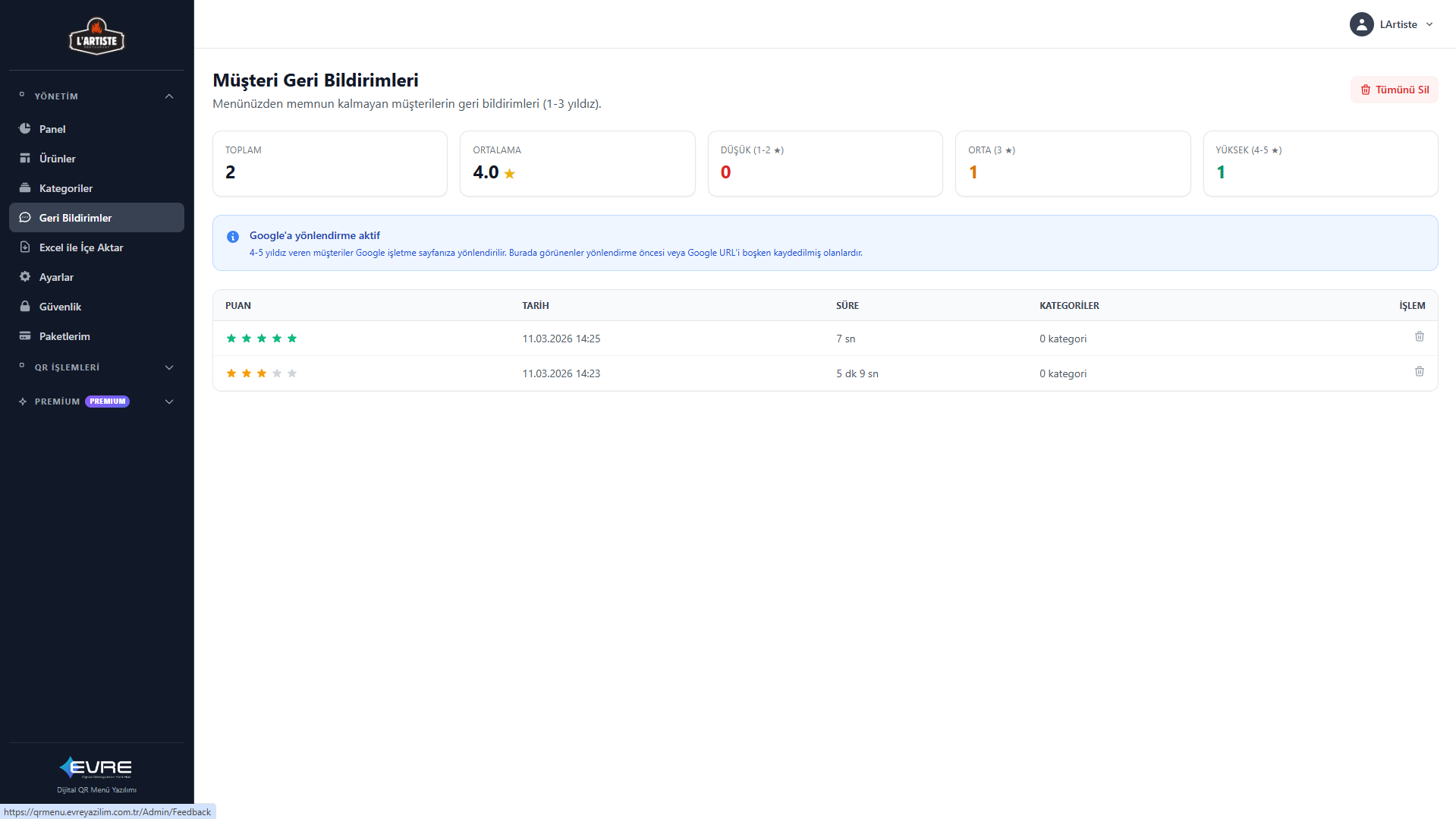
Task: Click the ORTA (3 ★) summary card
Action: 1073,163
